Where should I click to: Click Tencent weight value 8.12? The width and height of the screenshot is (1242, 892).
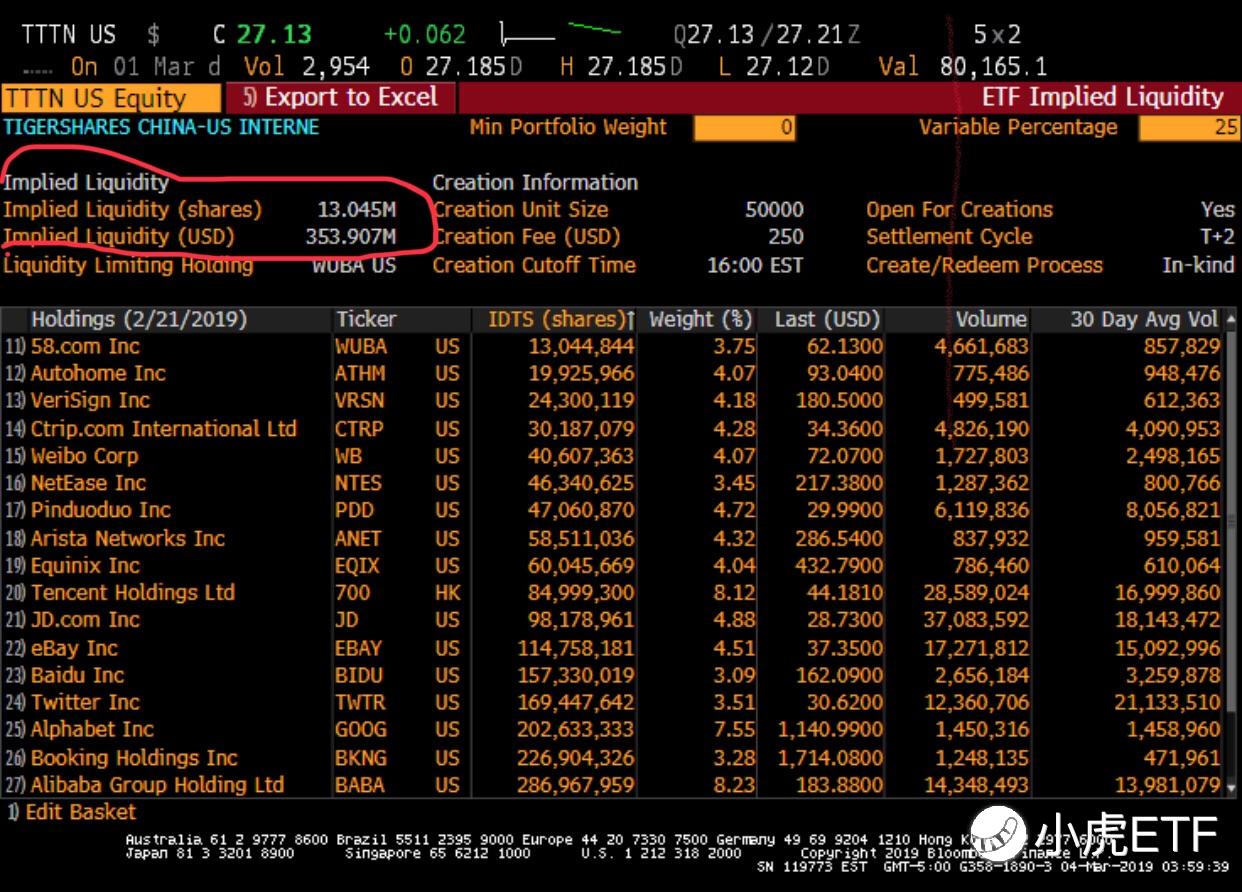point(734,592)
